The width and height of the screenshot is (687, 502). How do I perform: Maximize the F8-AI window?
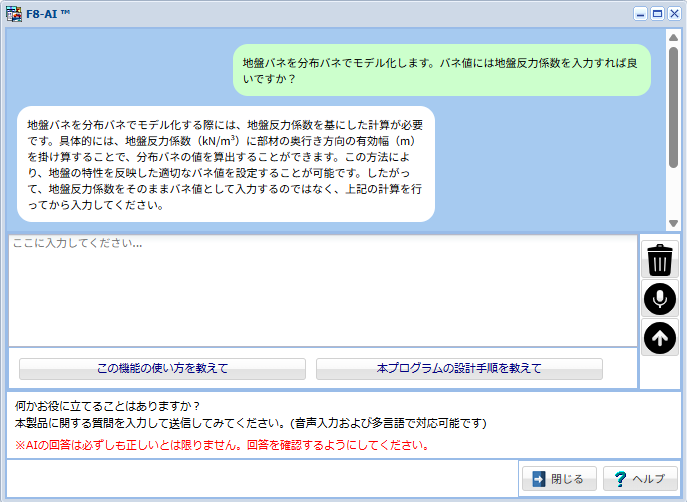point(657,14)
